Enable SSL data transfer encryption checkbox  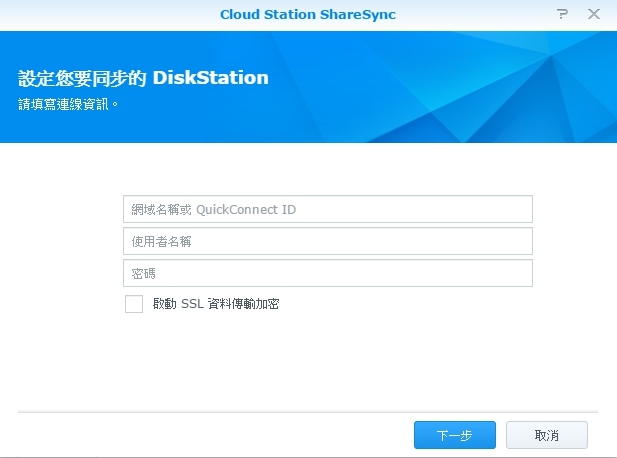(x=134, y=304)
